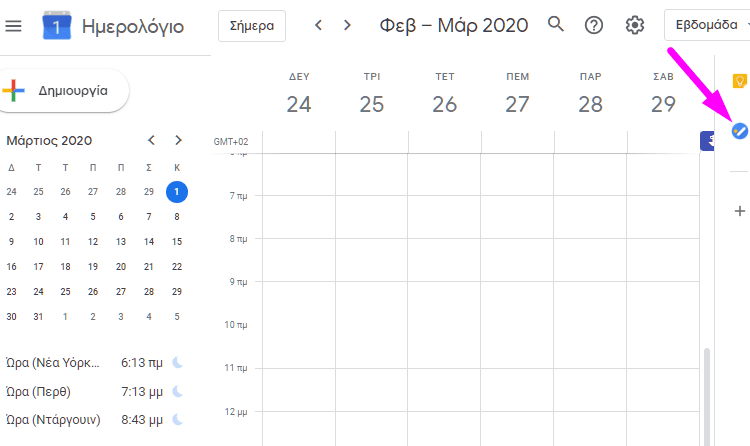The image size is (750, 446).
Task: Open Google Keep side panel icon
Action: 739,81
